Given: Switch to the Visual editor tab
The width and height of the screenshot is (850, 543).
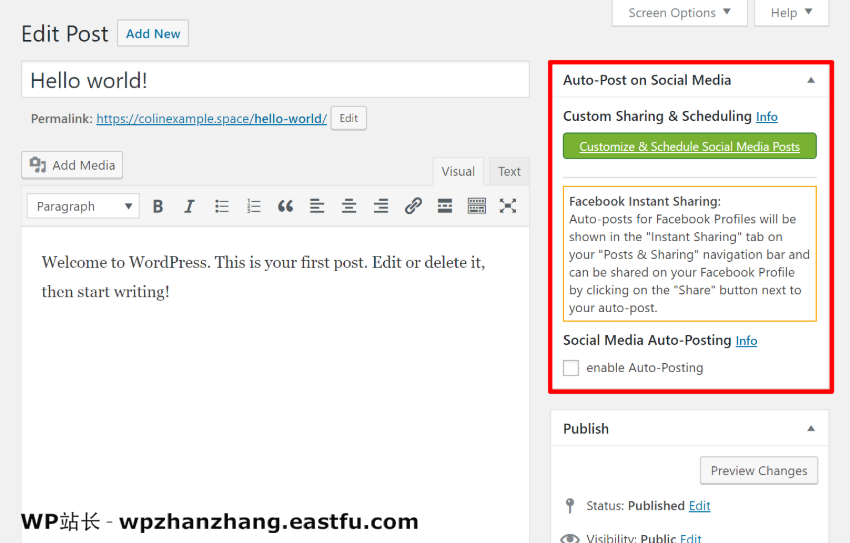Looking at the screenshot, I should (458, 172).
